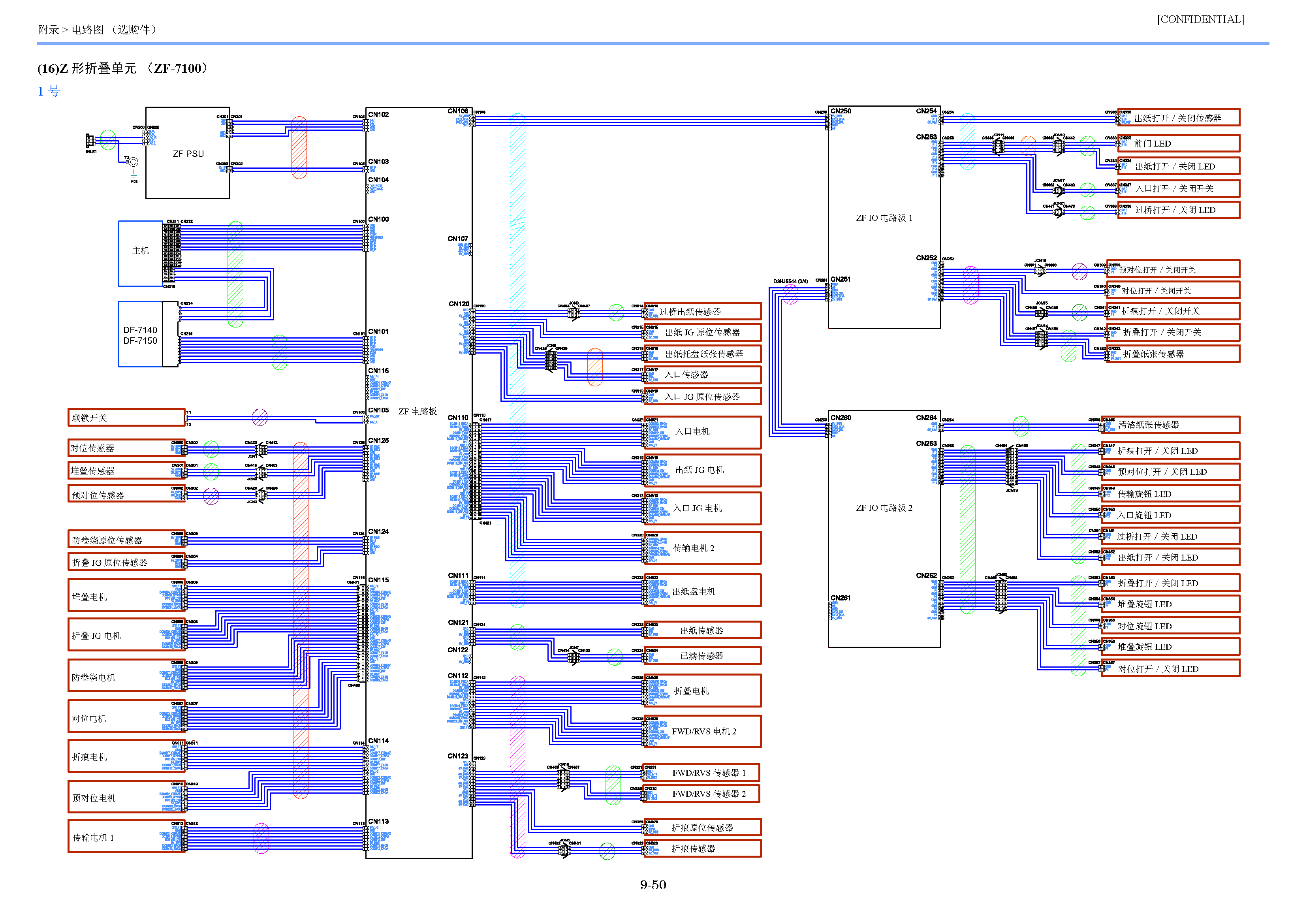The height and width of the screenshot is (924, 1307).
Task: Click the DF-7140 DF-7150 block label
Action: 140,335
